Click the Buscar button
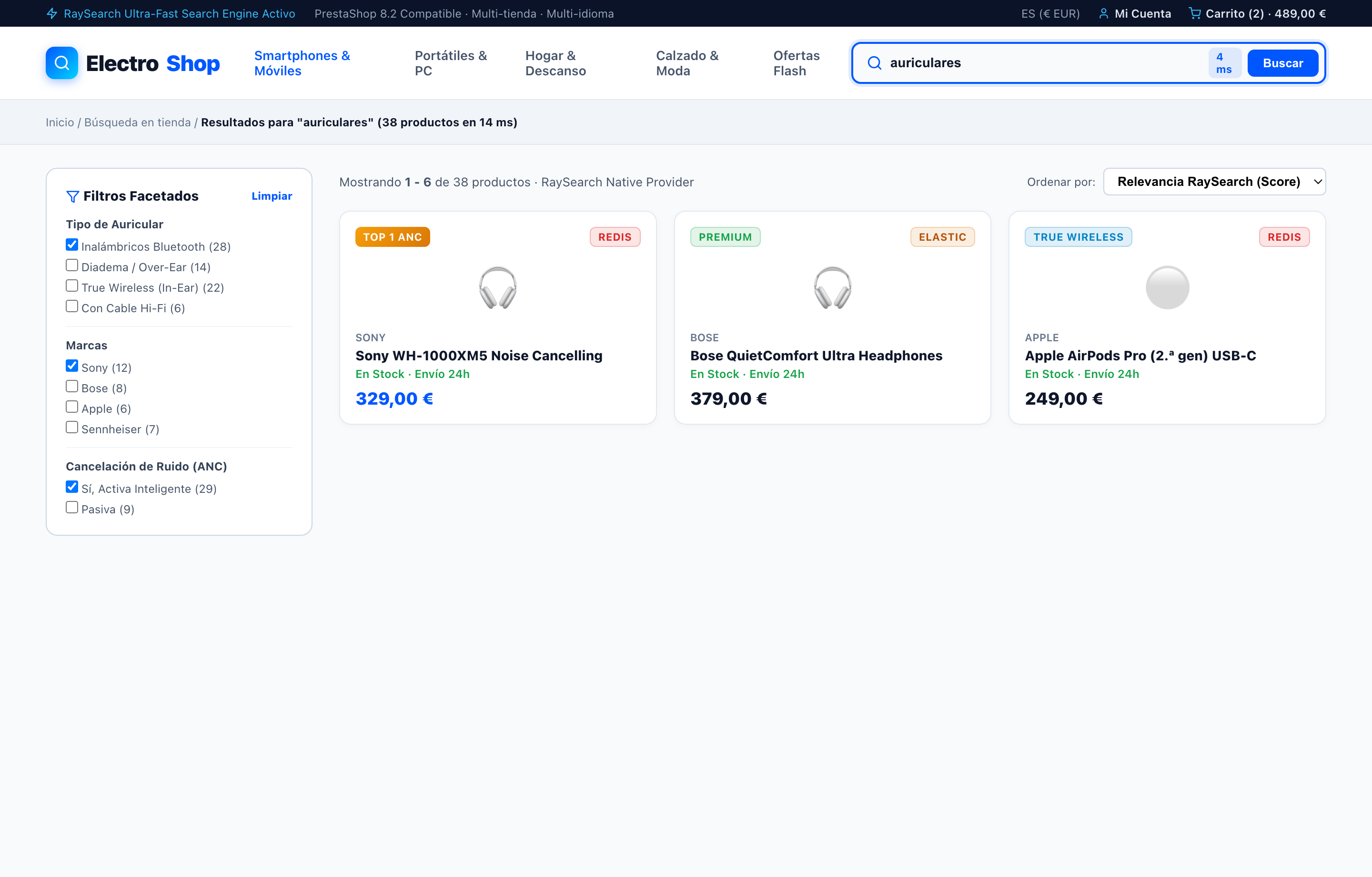This screenshot has height=877, width=1372. pos(1282,63)
